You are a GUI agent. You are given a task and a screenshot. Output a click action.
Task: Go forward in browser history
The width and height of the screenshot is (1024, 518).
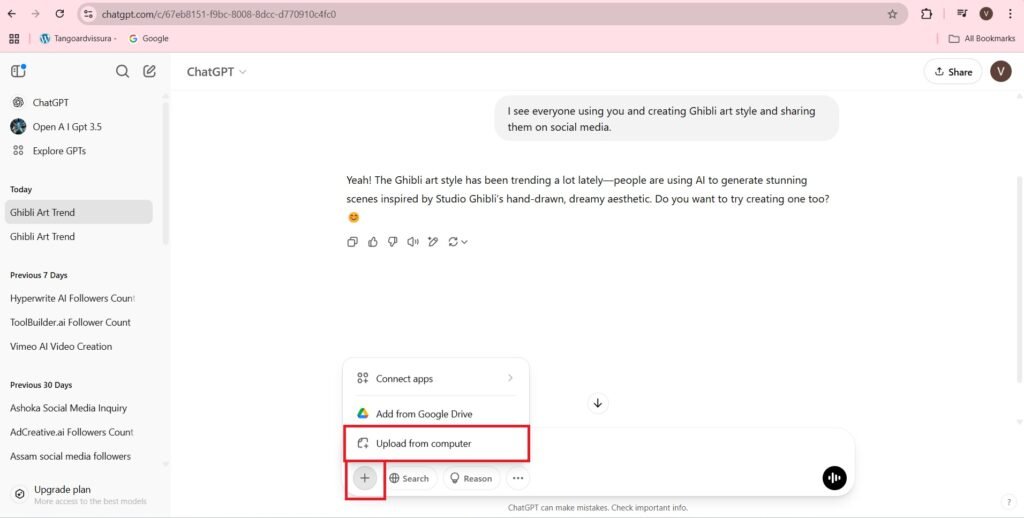[x=35, y=14]
